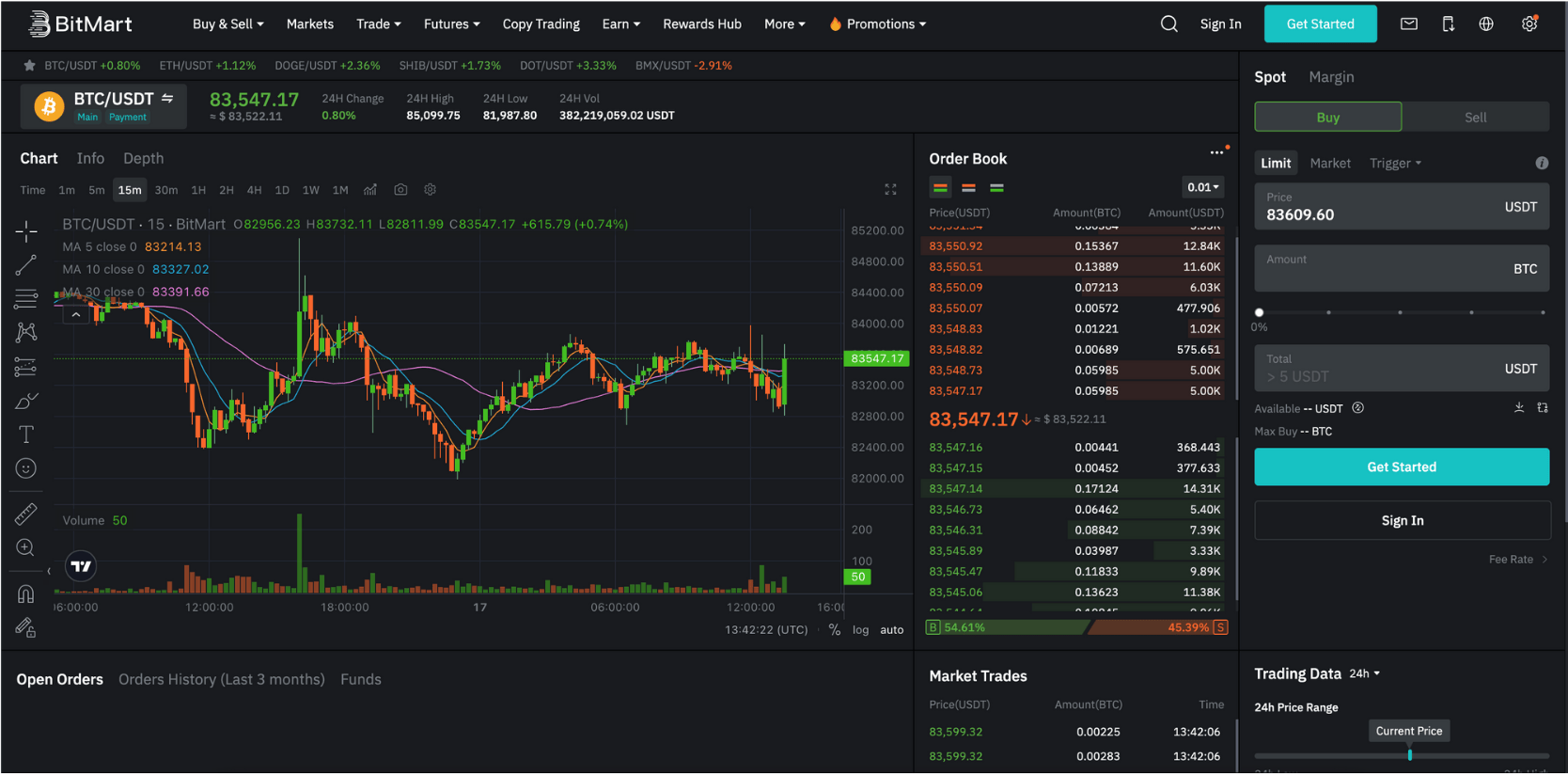This screenshot has width=1568, height=775.
Task: Open the Promotions dropdown menu
Action: tap(877, 24)
